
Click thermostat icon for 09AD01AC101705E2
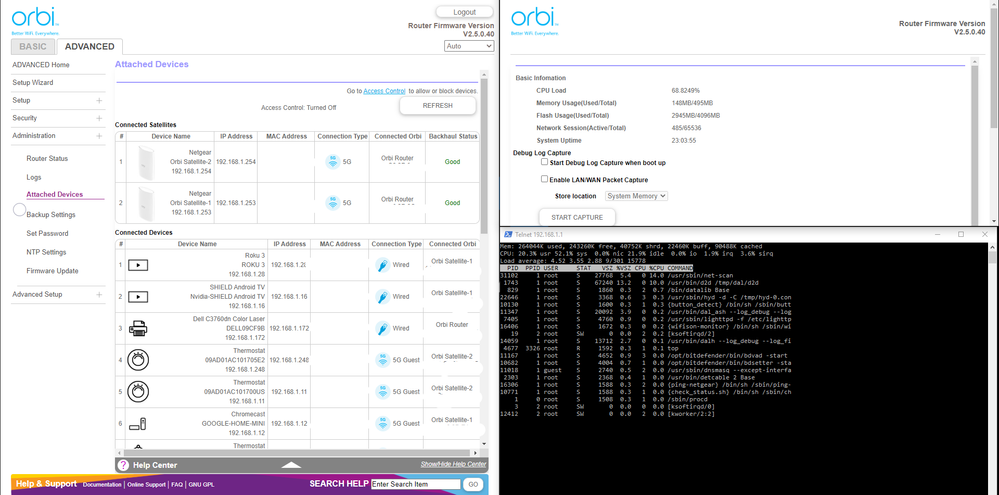point(138,361)
